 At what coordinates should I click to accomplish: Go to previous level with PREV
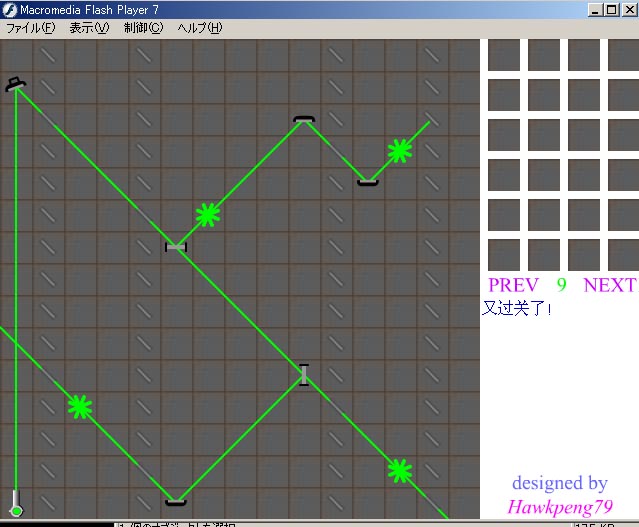[513, 285]
